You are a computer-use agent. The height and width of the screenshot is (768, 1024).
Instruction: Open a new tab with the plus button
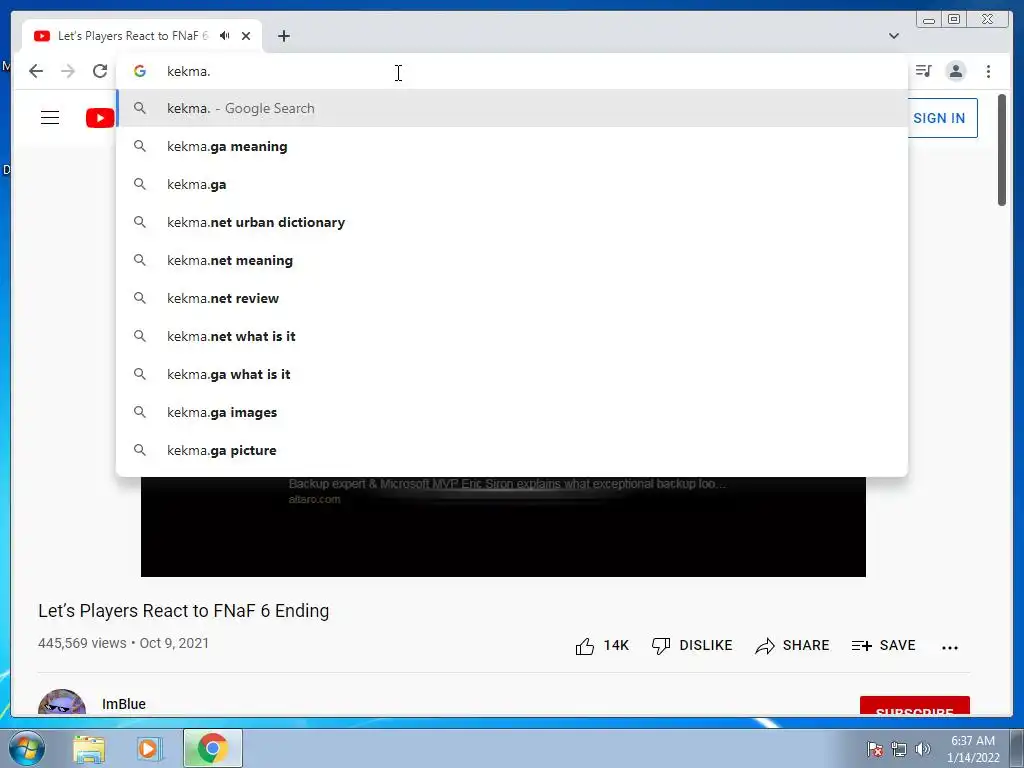point(283,36)
